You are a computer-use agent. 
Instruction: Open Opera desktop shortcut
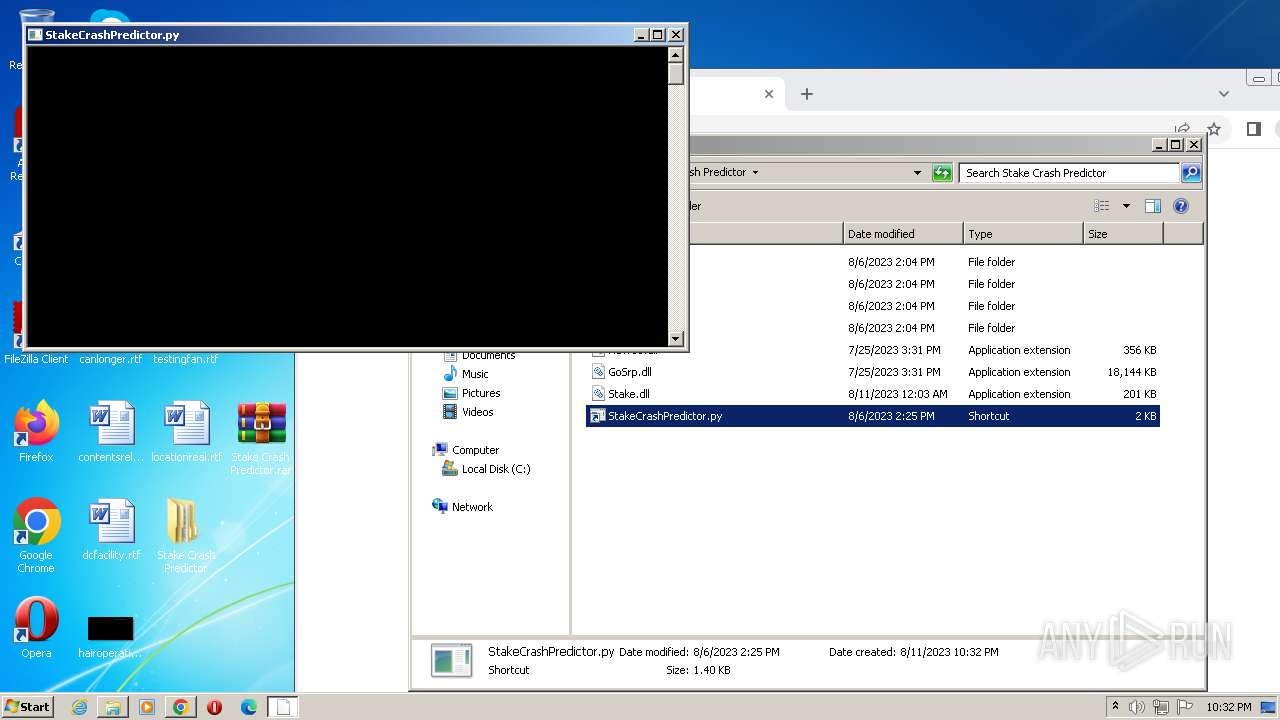(x=36, y=628)
